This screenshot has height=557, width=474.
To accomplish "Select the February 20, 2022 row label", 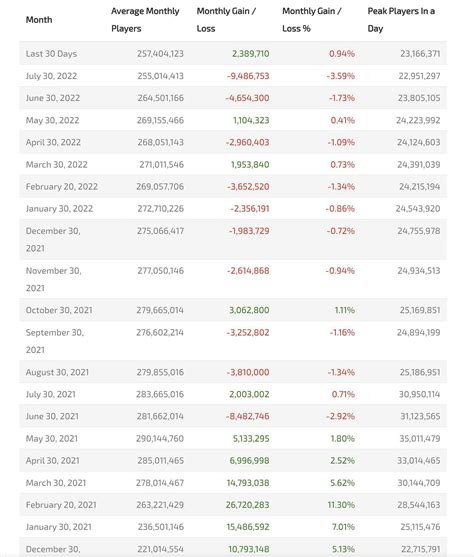I will [x=61, y=187].
